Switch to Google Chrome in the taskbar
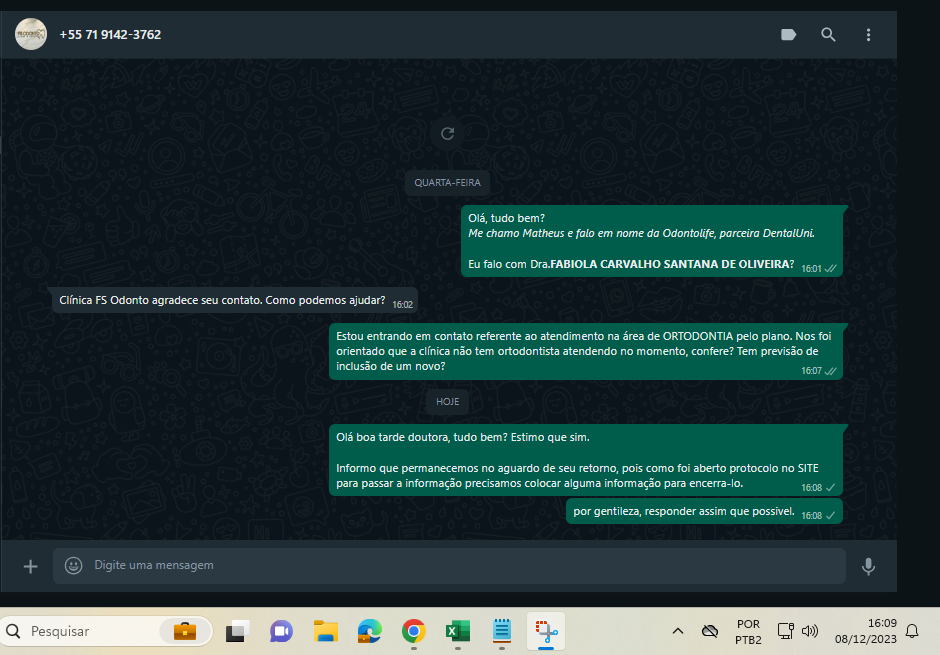The height and width of the screenshot is (655, 940). [414, 631]
